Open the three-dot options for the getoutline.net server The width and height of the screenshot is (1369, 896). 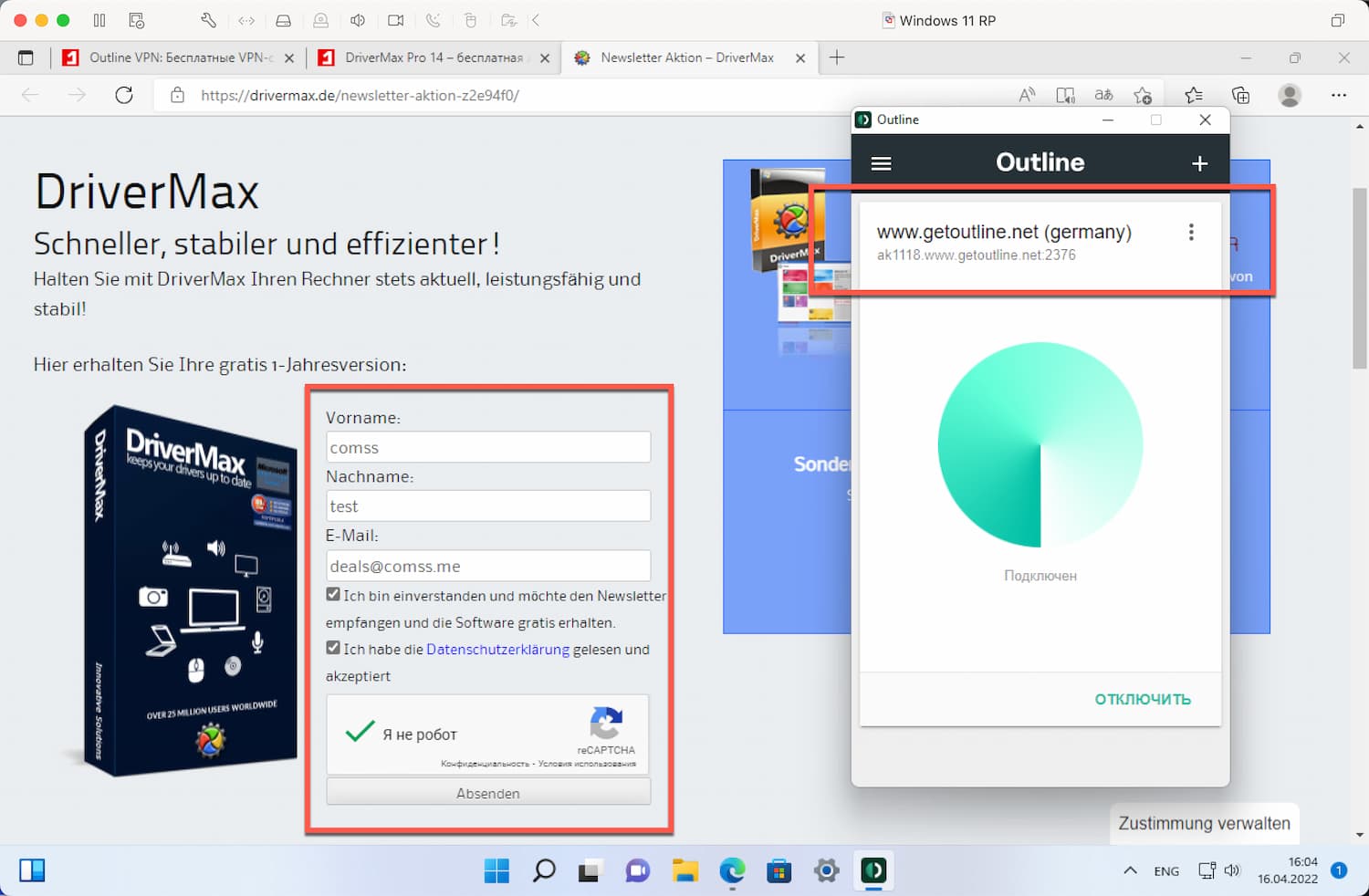click(1191, 232)
